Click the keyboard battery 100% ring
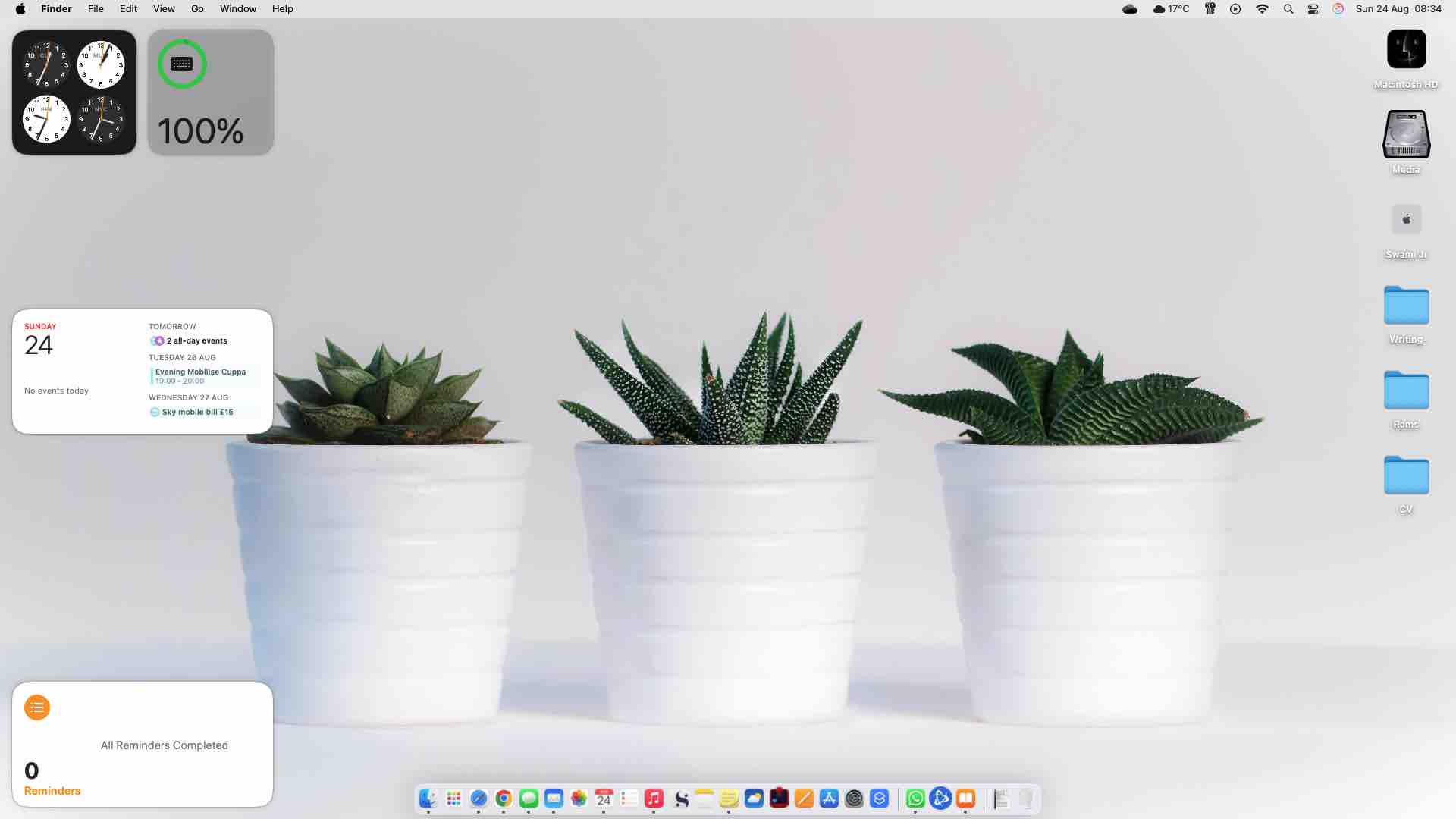This screenshot has width=1456, height=819. coord(182,64)
